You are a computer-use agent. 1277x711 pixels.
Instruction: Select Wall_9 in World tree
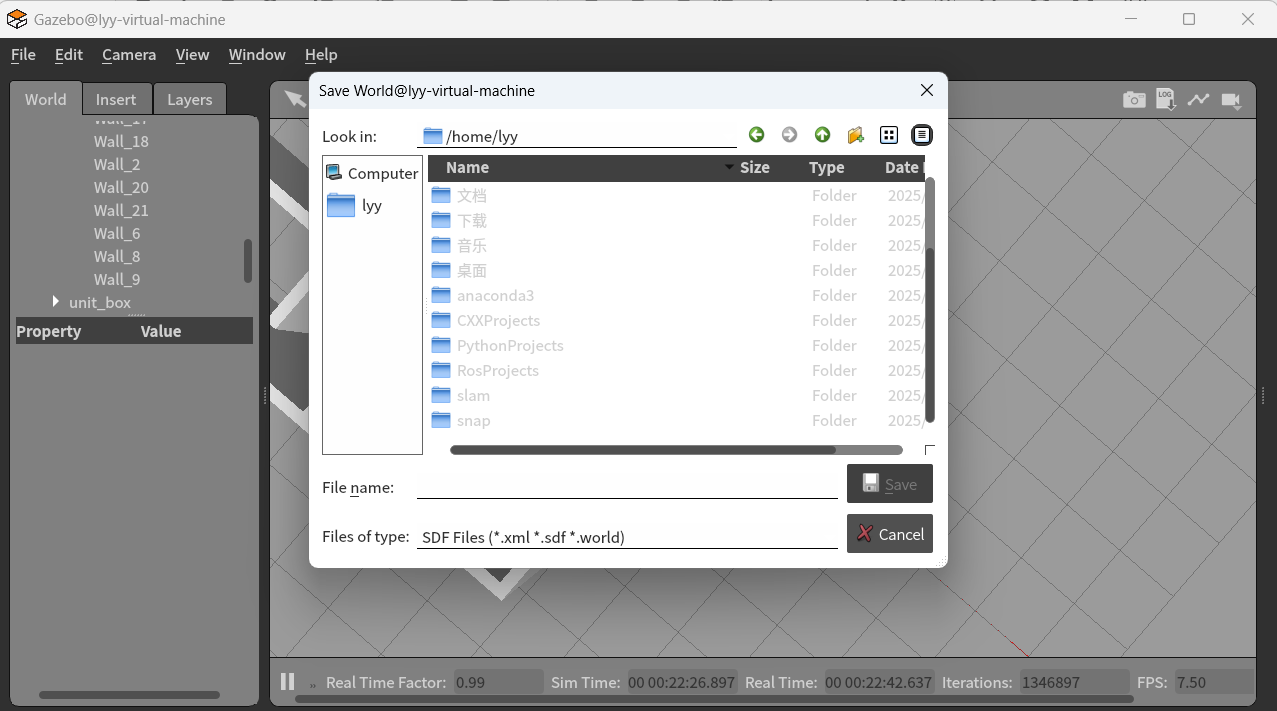coord(117,279)
